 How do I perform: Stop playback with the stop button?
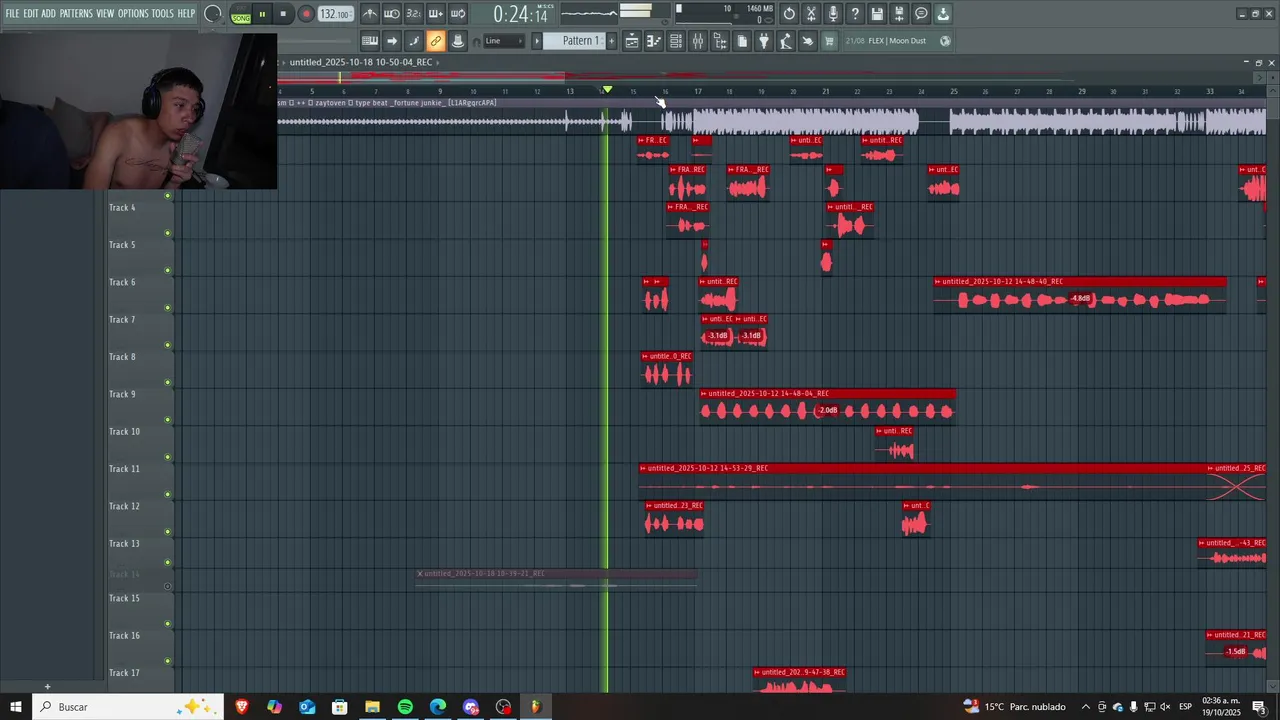[283, 15]
